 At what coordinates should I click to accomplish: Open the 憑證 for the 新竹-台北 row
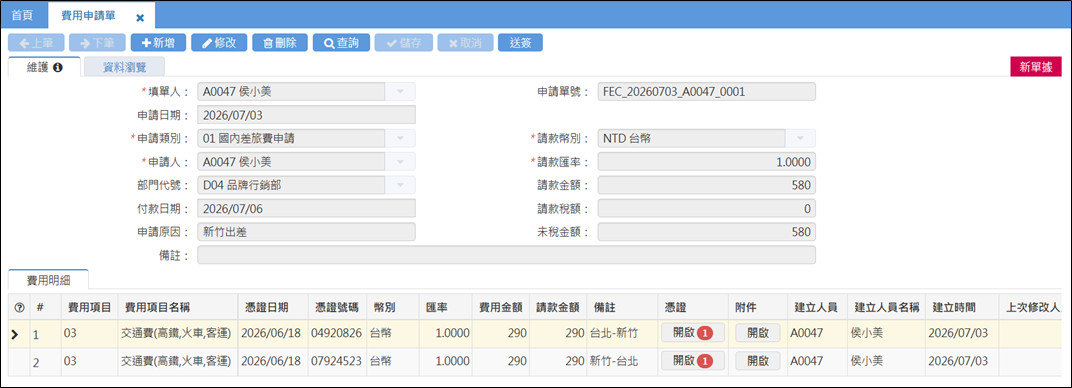(693, 360)
